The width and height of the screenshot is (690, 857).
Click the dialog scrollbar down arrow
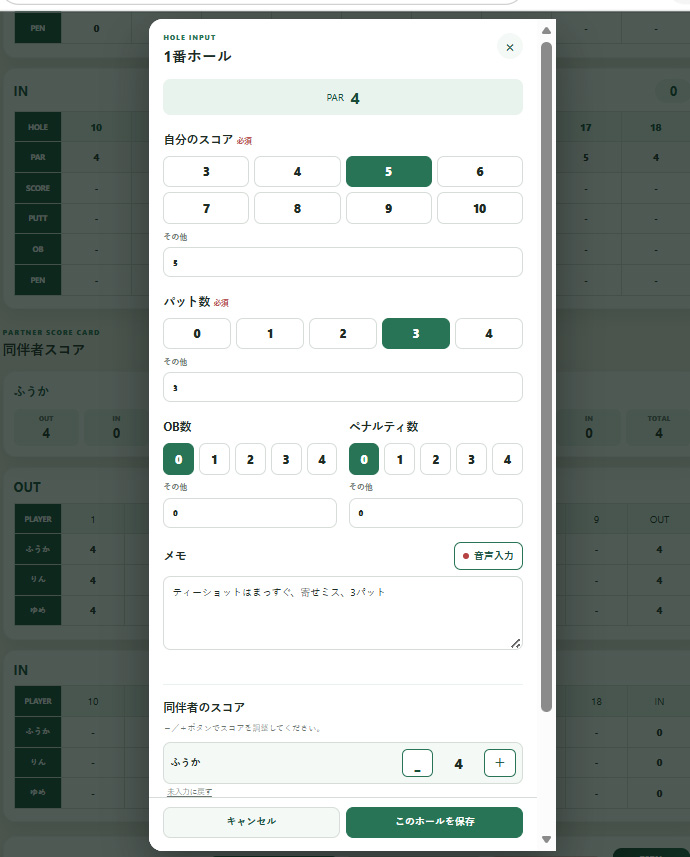[x=546, y=839]
